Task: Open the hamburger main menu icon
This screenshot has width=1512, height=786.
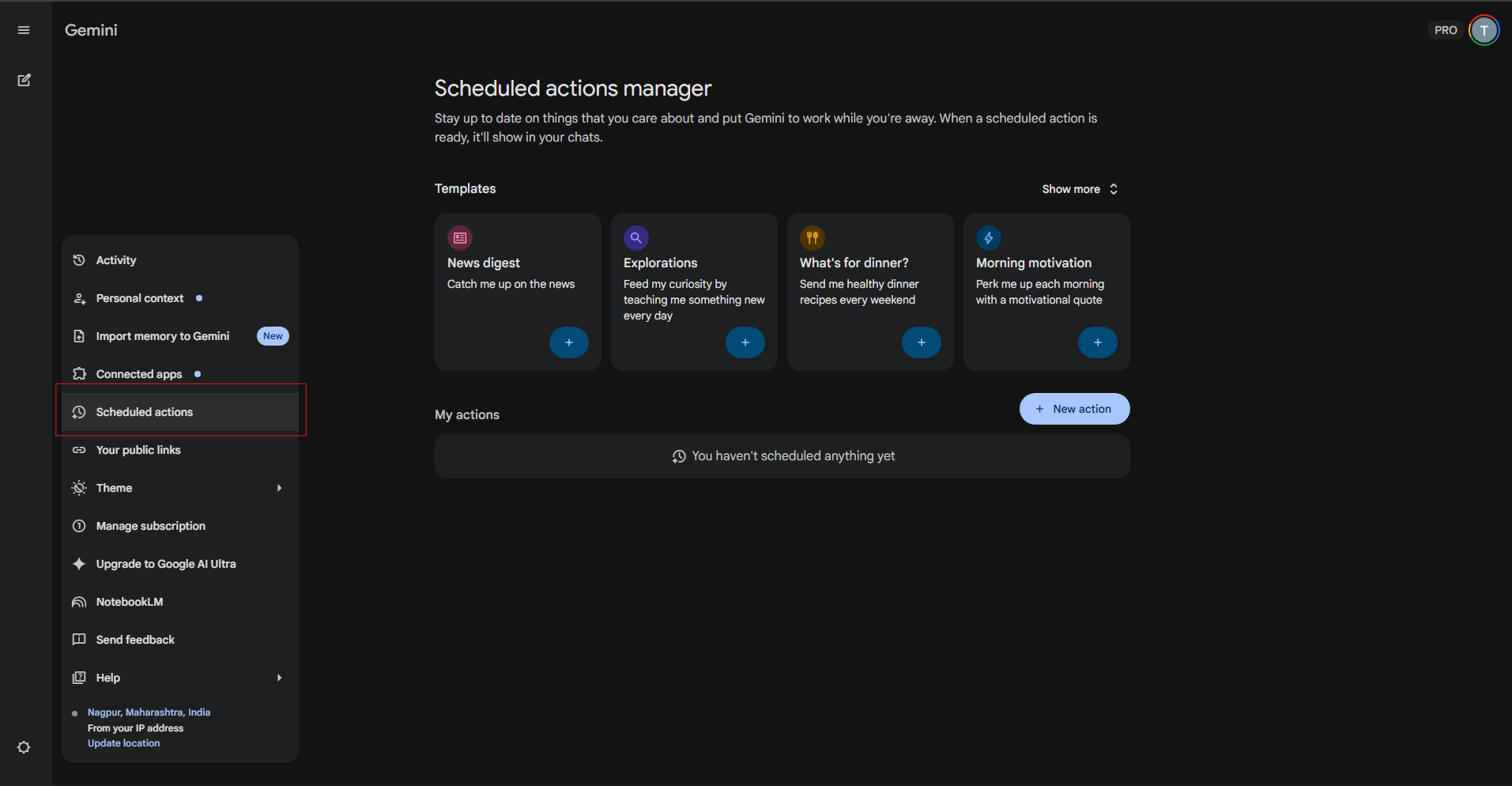Action: [24, 30]
